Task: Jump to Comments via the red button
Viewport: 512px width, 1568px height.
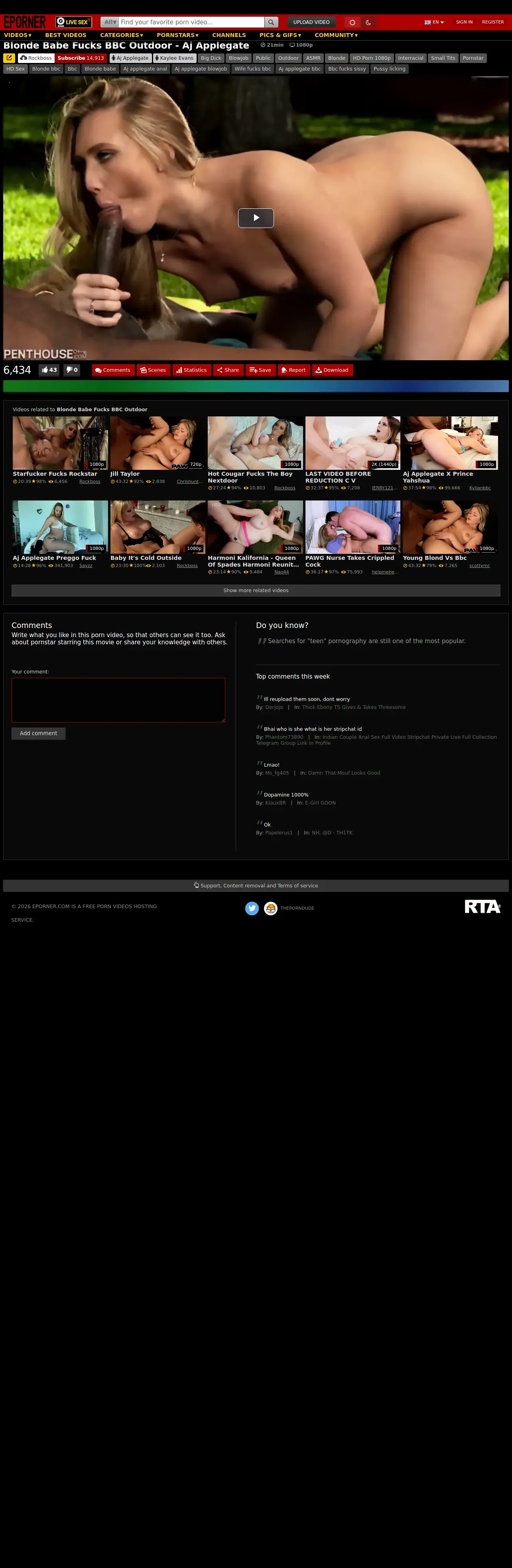Action: point(113,370)
